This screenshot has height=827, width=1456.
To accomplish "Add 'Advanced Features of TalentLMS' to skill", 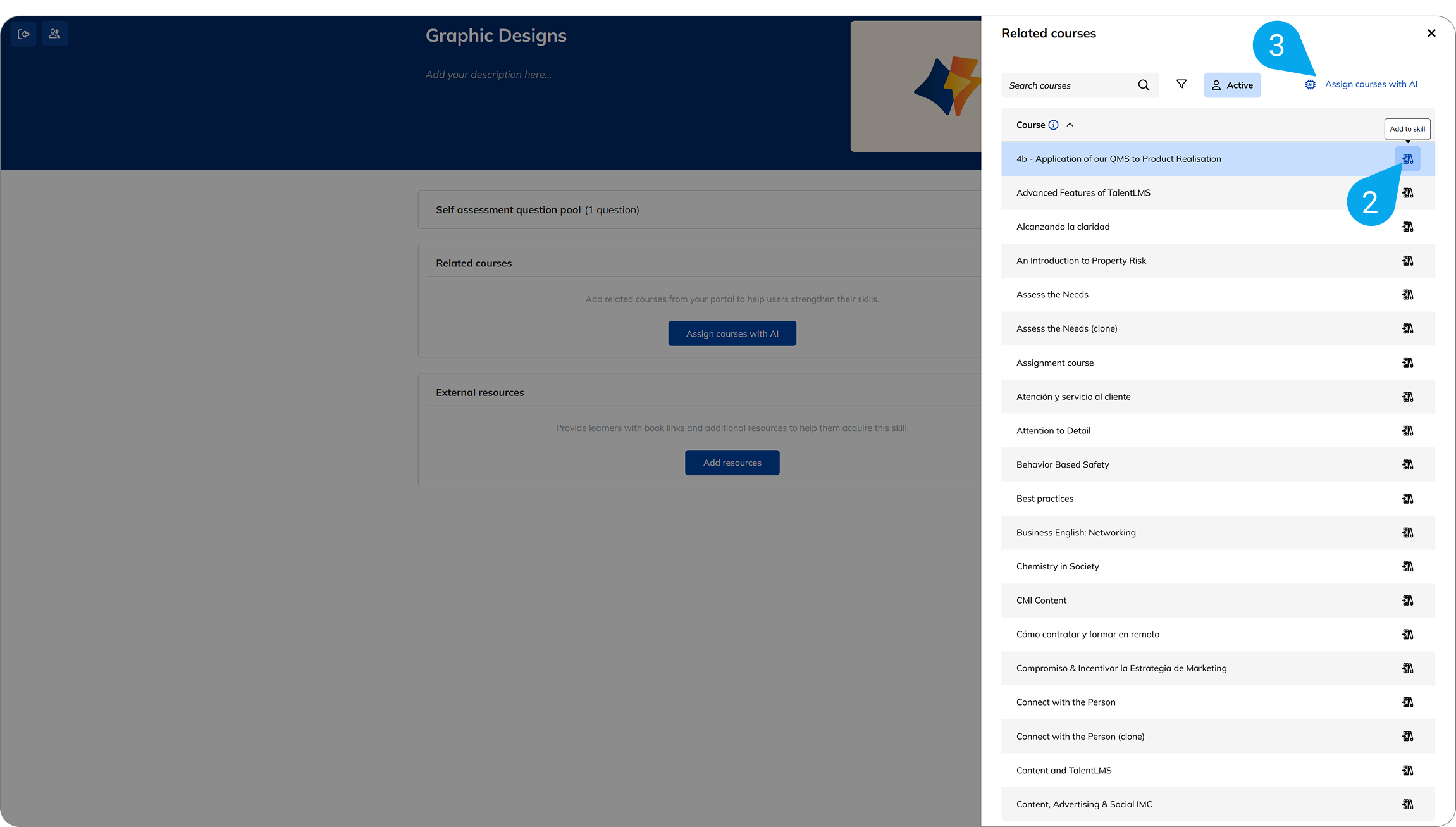I will (1407, 193).
